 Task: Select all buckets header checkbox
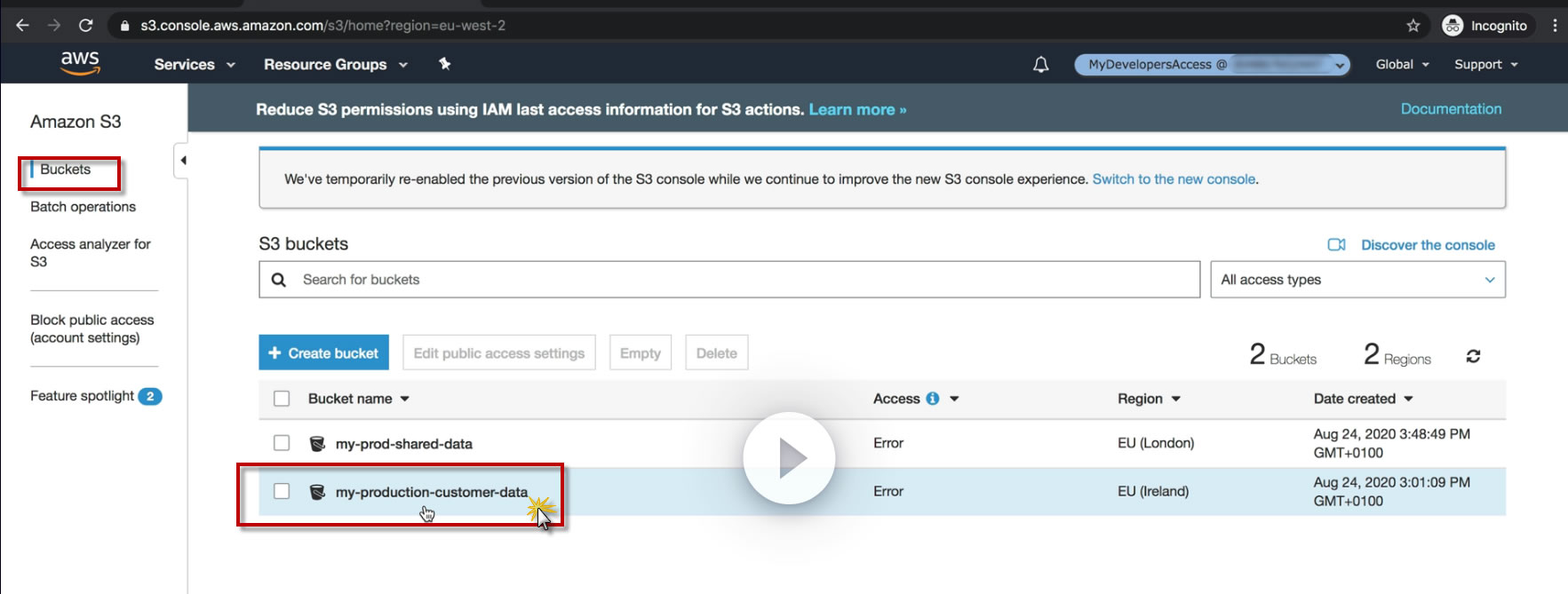[x=282, y=399]
